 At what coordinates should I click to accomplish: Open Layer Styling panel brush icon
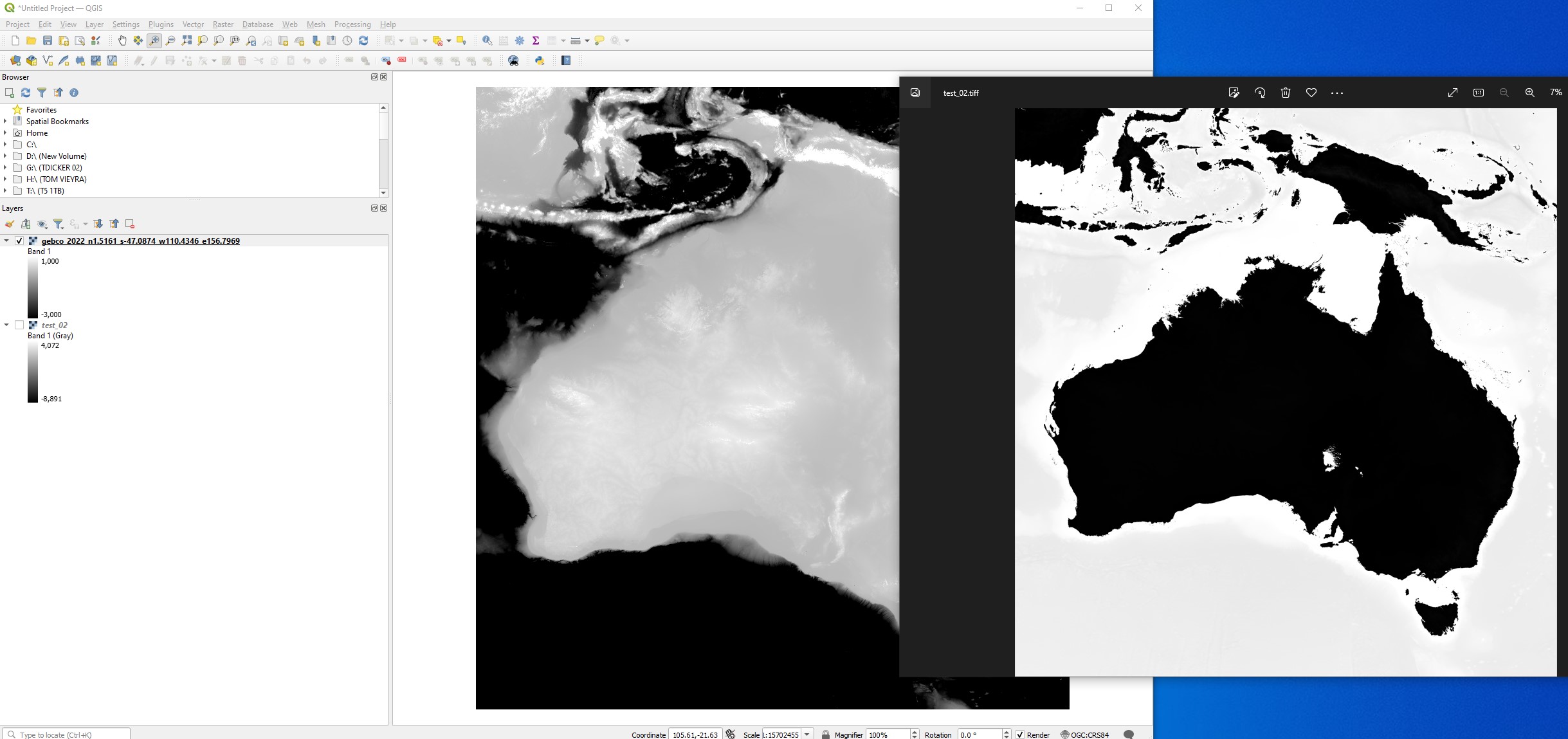click(x=10, y=224)
